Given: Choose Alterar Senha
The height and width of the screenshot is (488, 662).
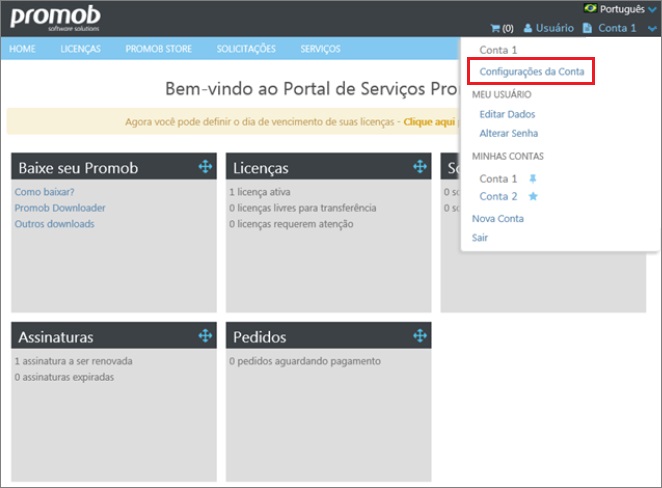Looking at the screenshot, I should tap(508, 133).
